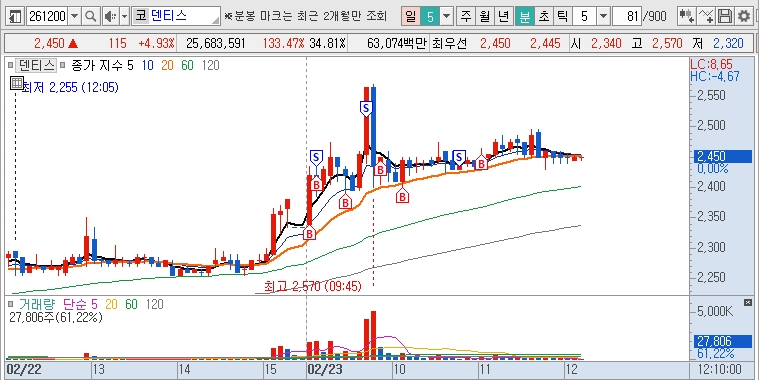
Task: Click the candle count field showing 81
Action: 627,17
